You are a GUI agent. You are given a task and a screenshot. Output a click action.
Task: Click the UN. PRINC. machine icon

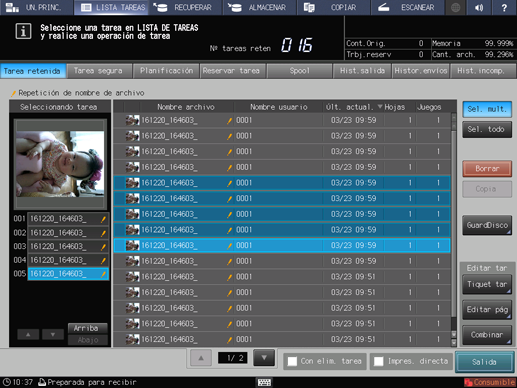12,7
